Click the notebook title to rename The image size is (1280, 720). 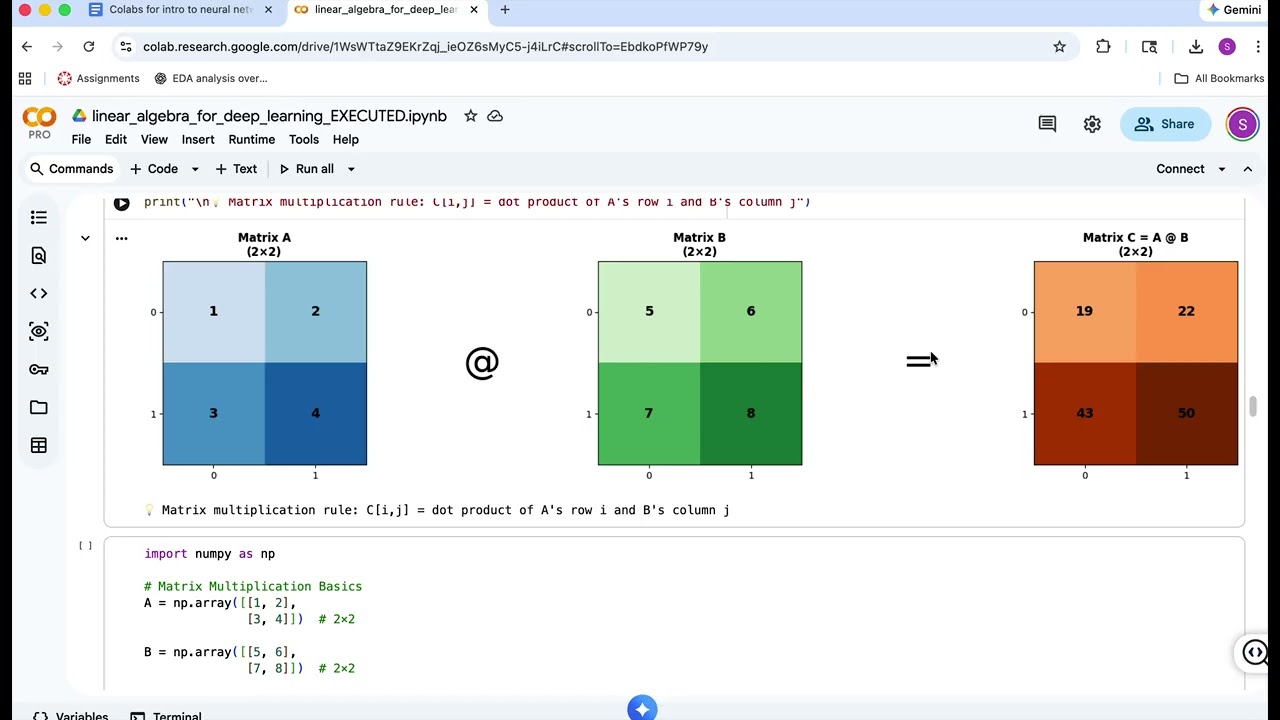click(x=269, y=116)
